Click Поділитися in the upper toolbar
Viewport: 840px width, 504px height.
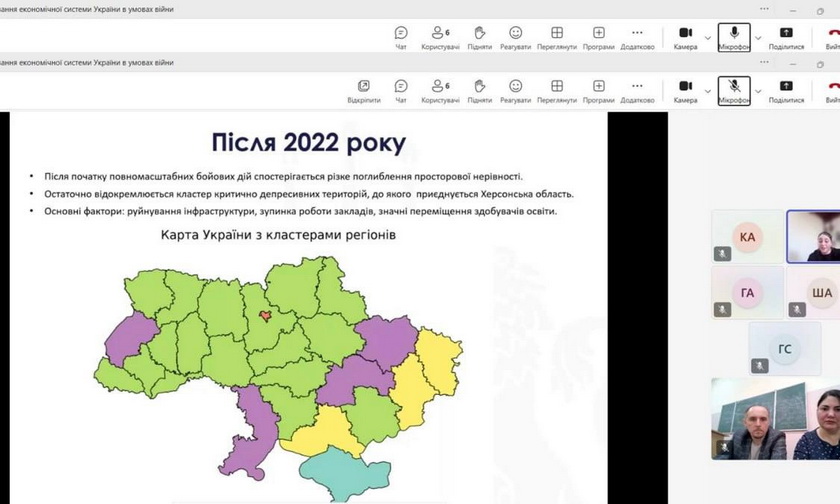tap(786, 37)
